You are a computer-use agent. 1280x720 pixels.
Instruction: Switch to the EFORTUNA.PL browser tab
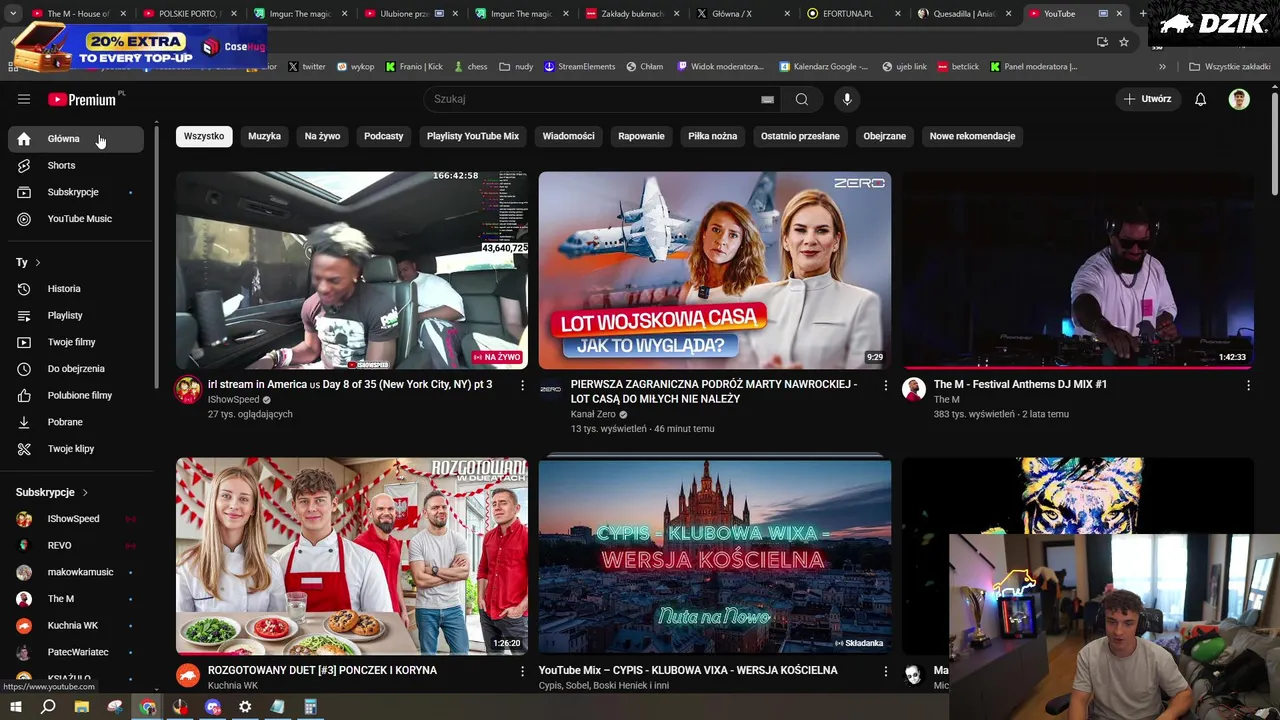pyautogui.click(x=848, y=14)
